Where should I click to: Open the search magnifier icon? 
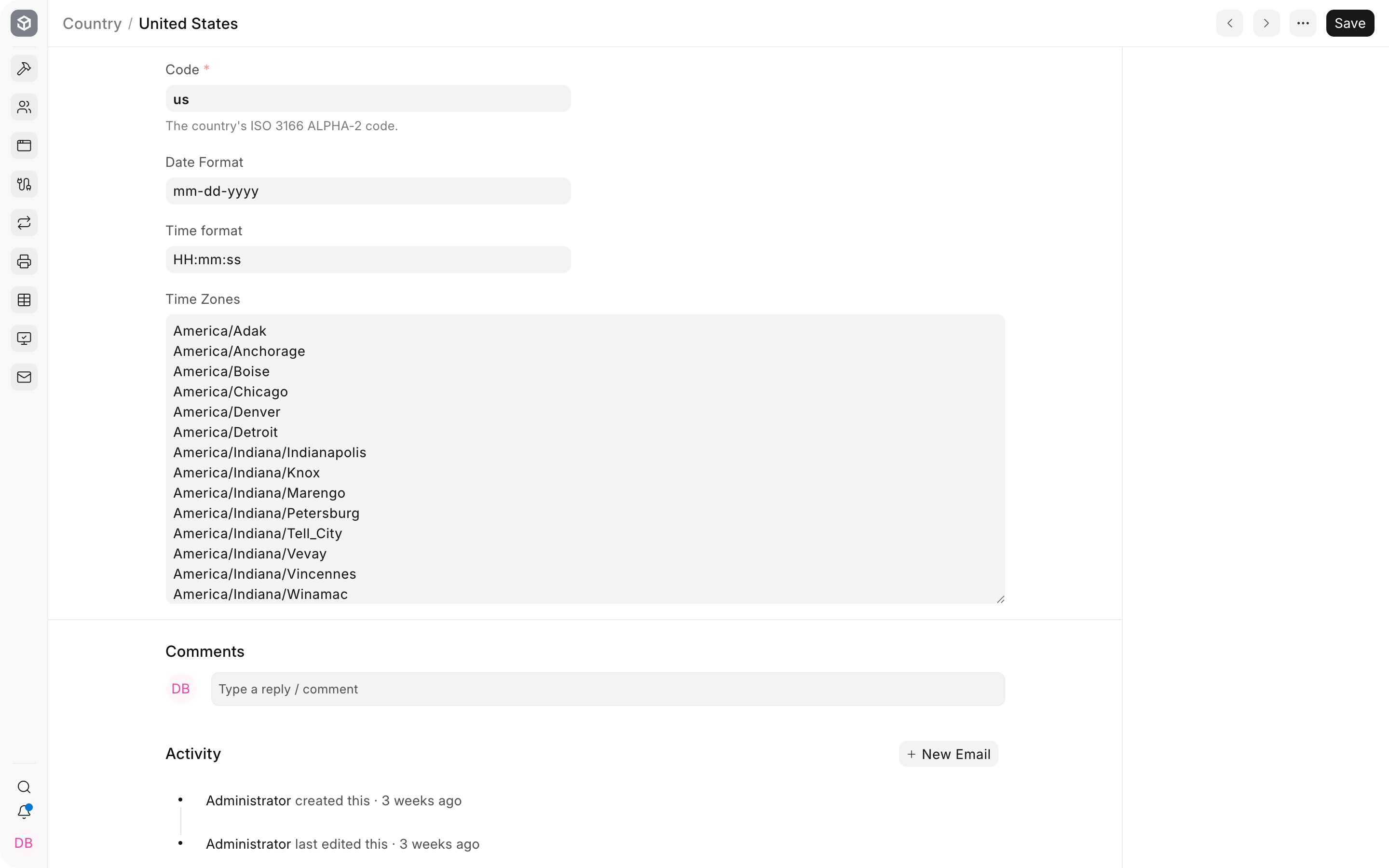tap(24, 787)
